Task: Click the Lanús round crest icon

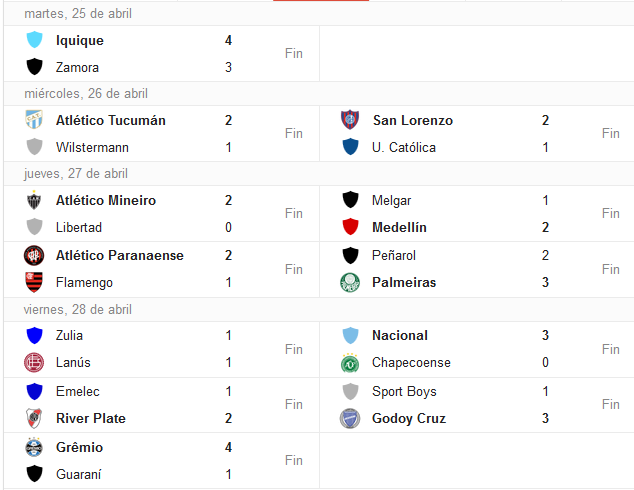Action: [34, 362]
